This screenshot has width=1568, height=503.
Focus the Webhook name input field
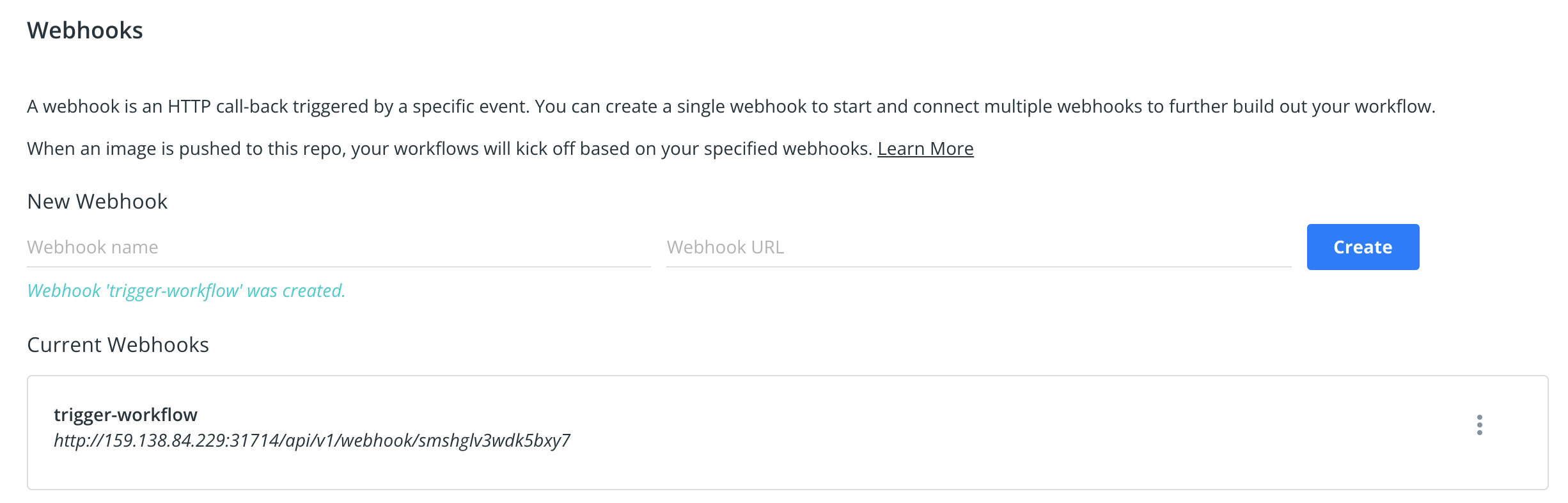(x=338, y=247)
